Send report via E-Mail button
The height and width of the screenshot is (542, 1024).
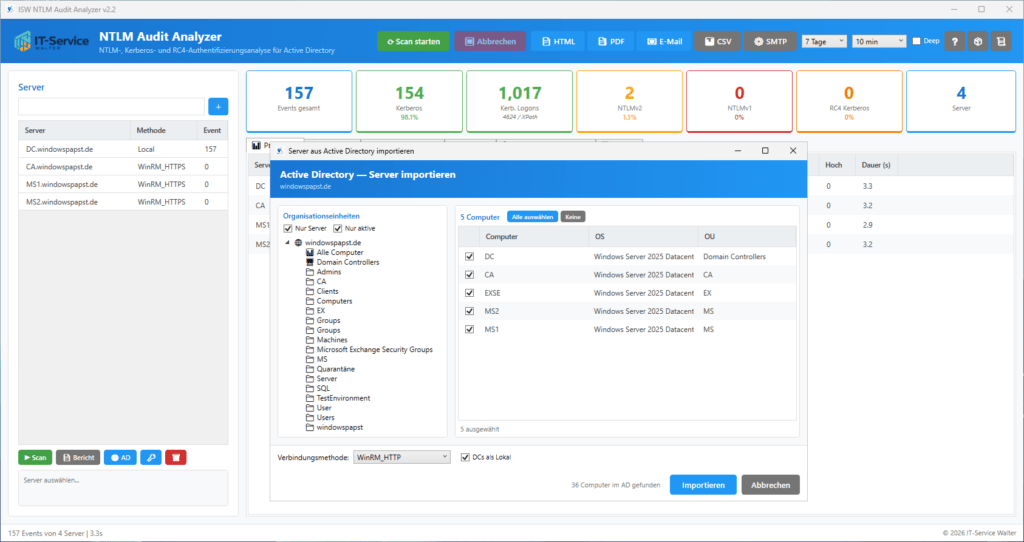pyautogui.click(x=664, y=41)
